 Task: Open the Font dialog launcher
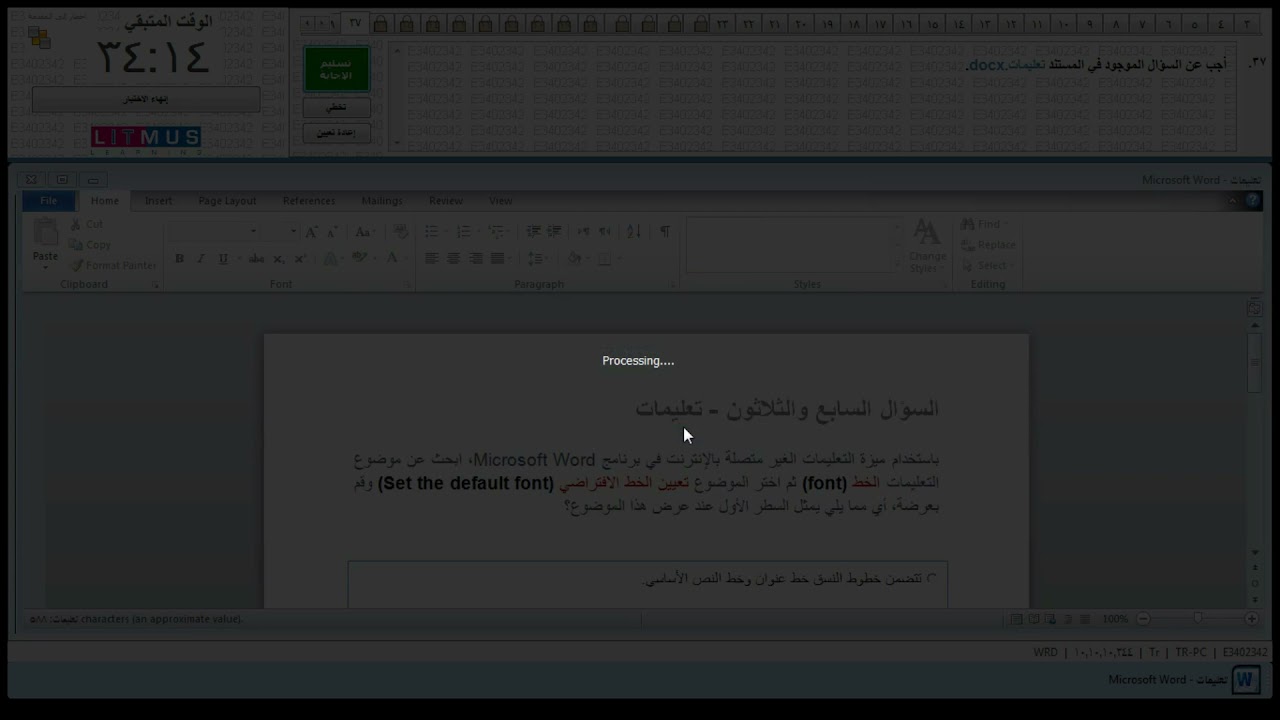coord(406,285)
